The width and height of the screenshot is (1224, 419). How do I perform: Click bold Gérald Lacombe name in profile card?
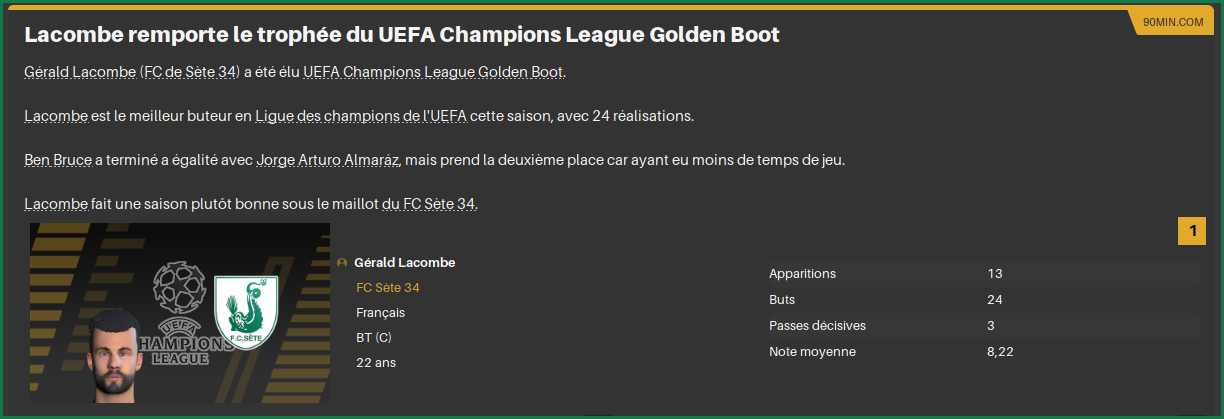tap(404, 263)
